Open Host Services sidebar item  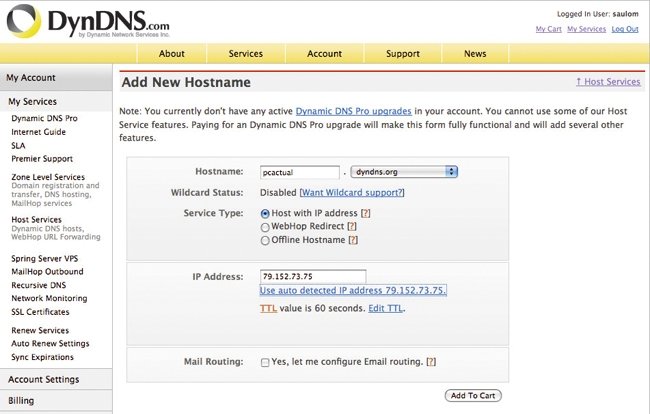pyautogui.click(x=36, y=220)
